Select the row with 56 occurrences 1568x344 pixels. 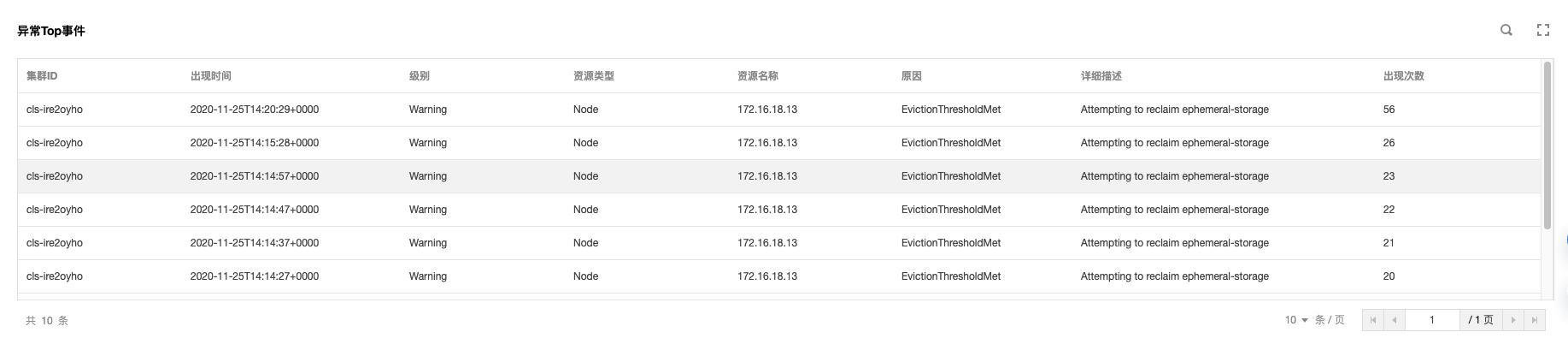779,110
